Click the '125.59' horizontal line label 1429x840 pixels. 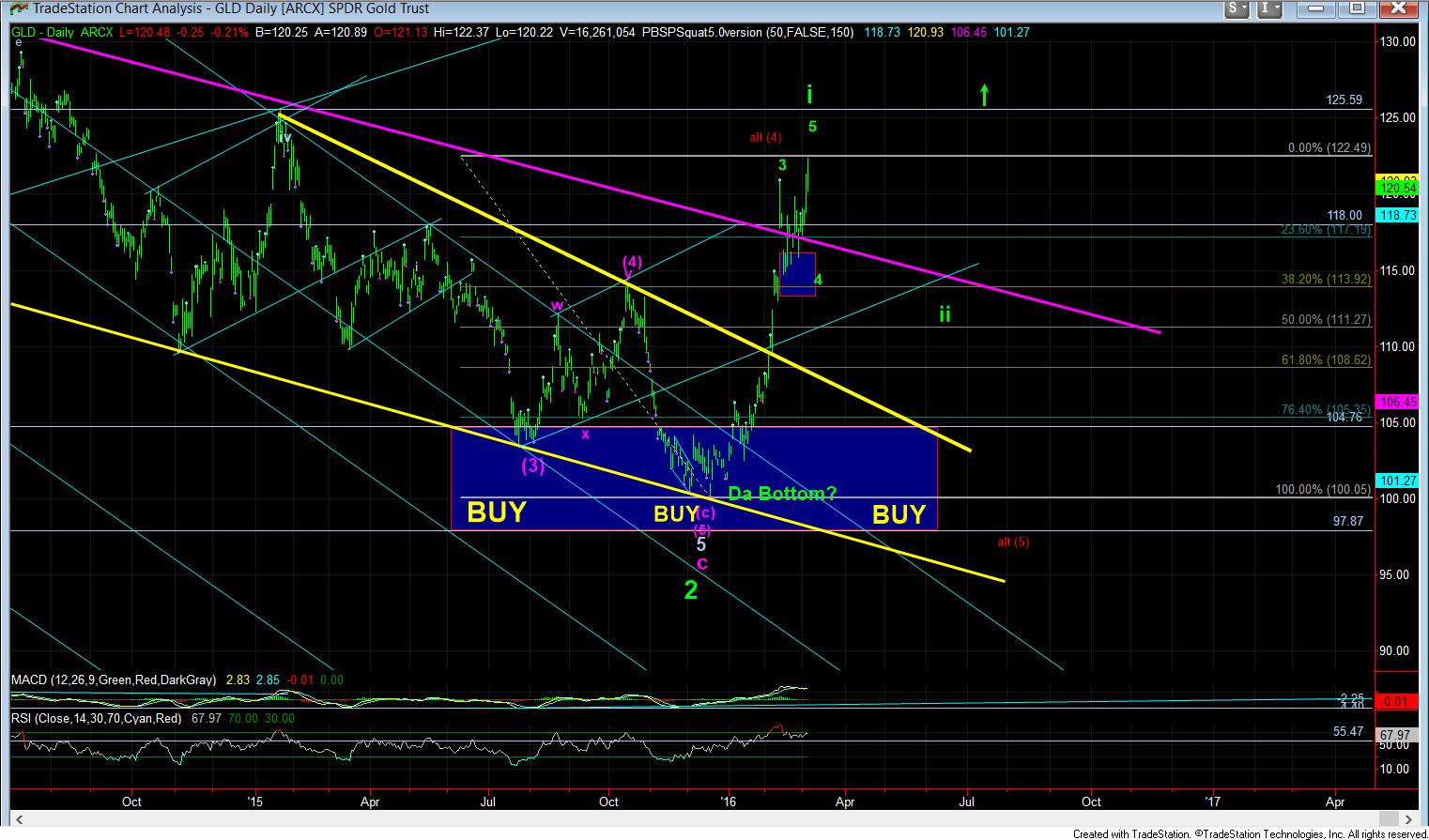(1344, 100)
